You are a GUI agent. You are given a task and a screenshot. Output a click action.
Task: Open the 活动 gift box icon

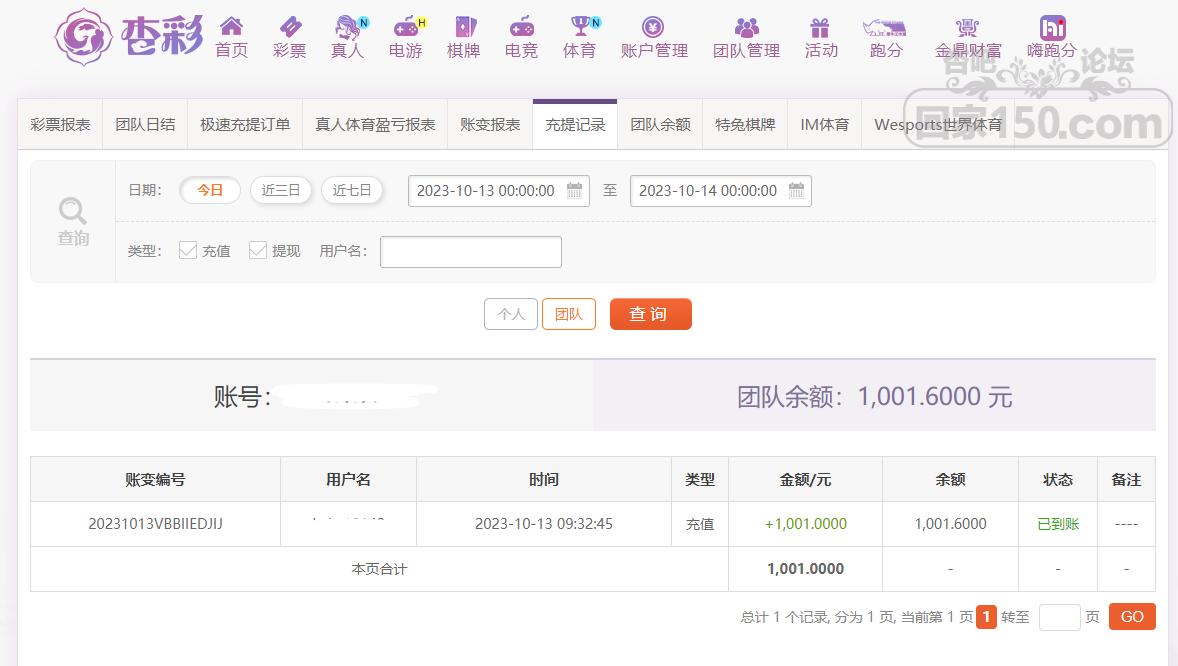click(821, 26)
